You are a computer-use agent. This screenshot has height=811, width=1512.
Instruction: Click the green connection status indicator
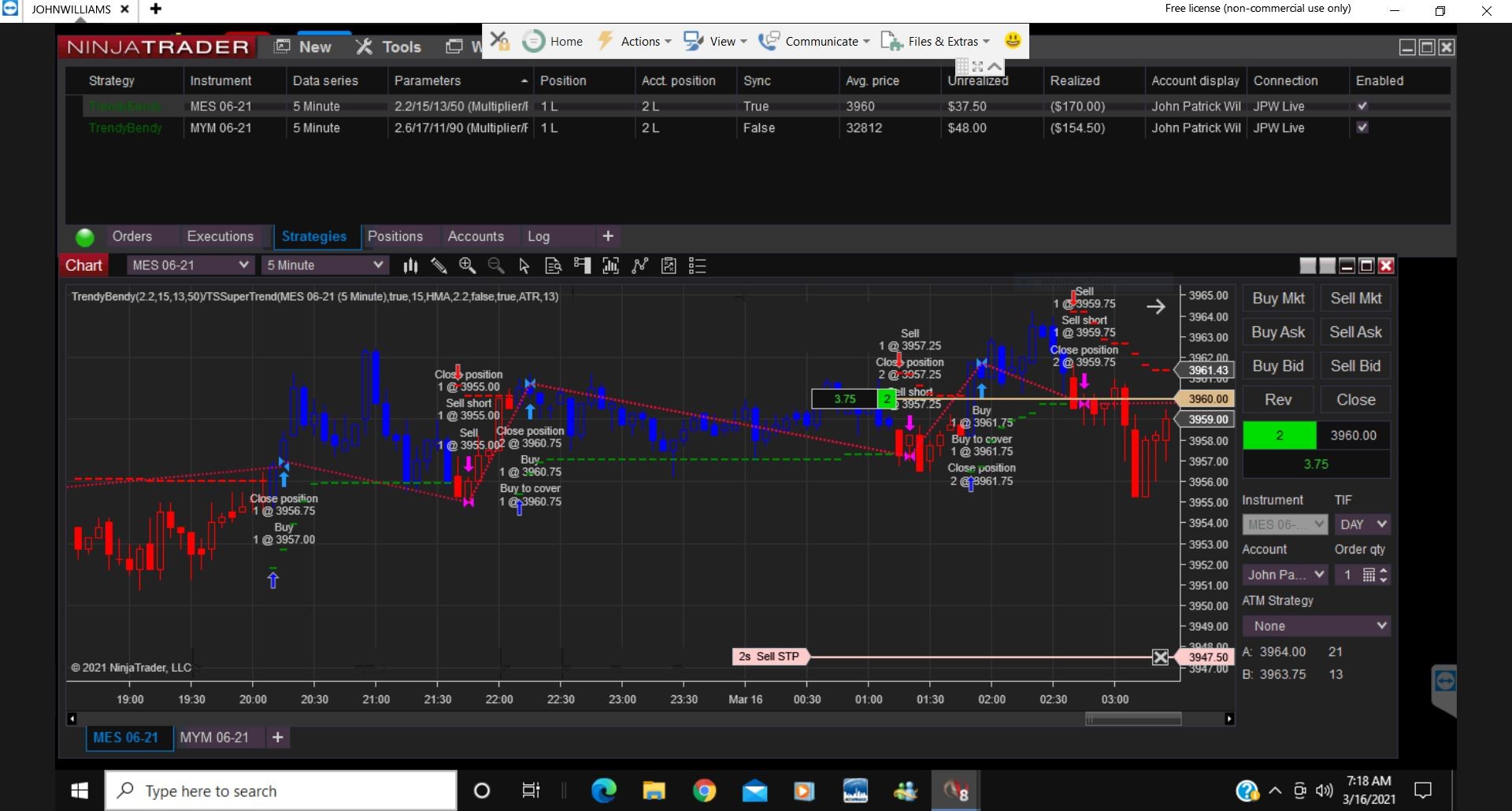pos(85,237)
